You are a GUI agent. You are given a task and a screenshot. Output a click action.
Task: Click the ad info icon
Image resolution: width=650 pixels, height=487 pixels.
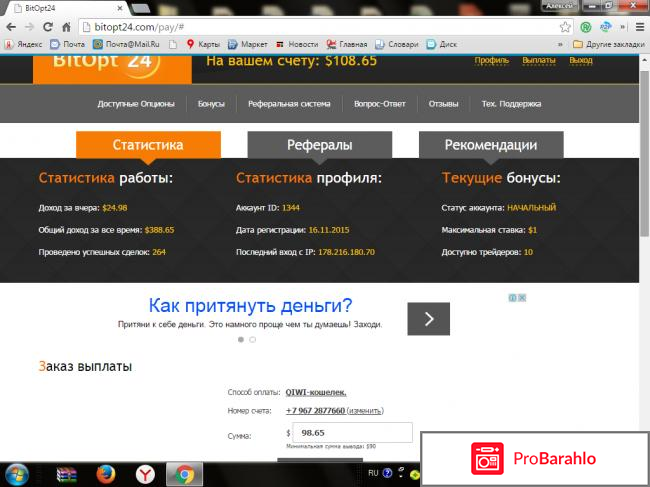coord(513,298)
